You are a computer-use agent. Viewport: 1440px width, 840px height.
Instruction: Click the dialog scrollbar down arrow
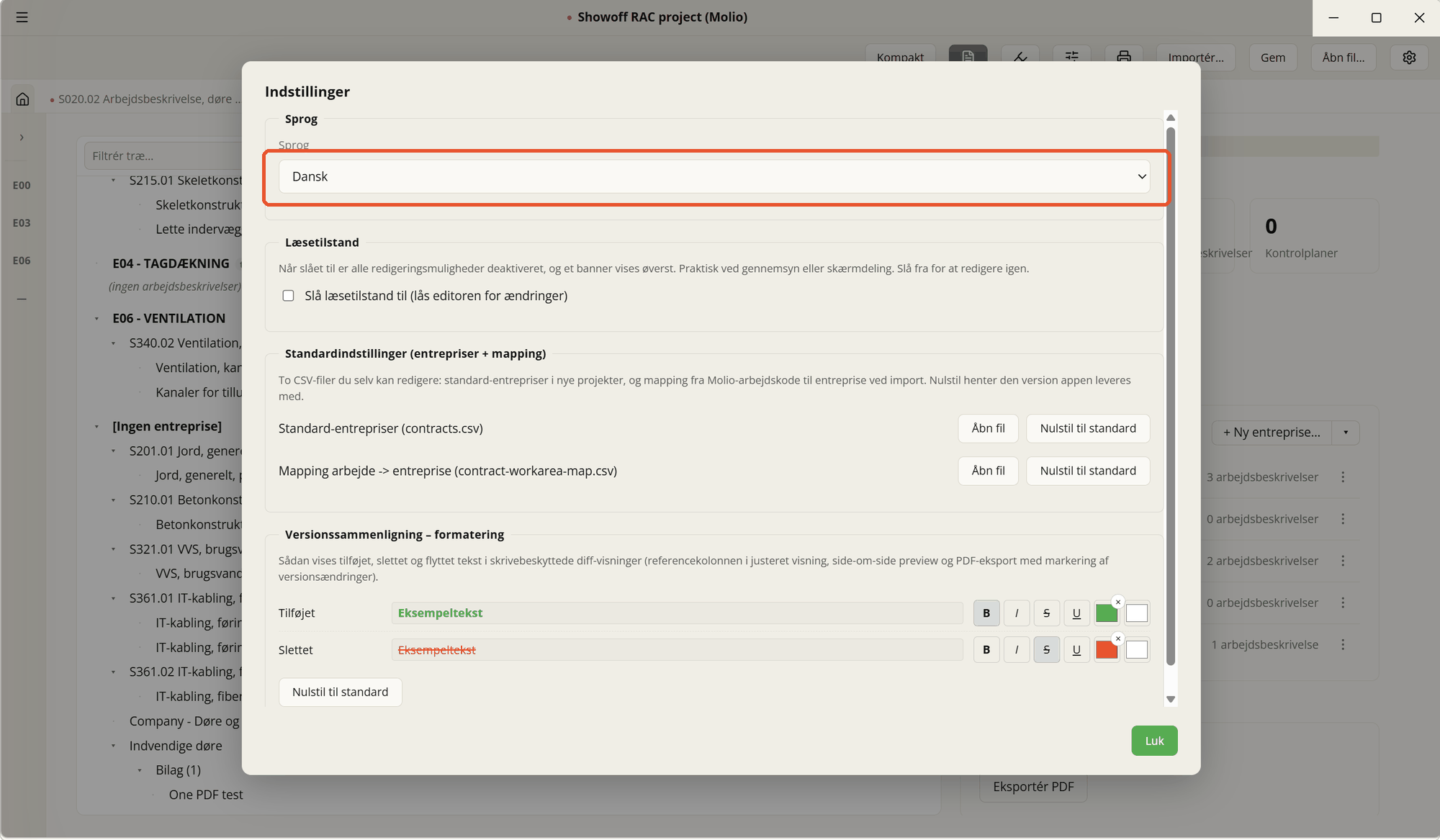1171,699
